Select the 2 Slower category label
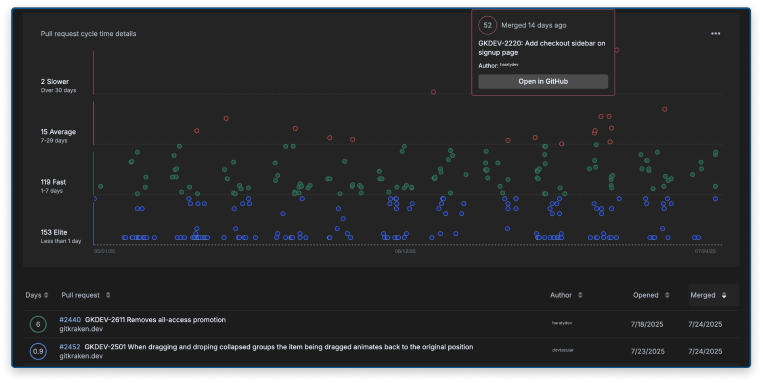 pyautogui.click(x=55, y=82)
